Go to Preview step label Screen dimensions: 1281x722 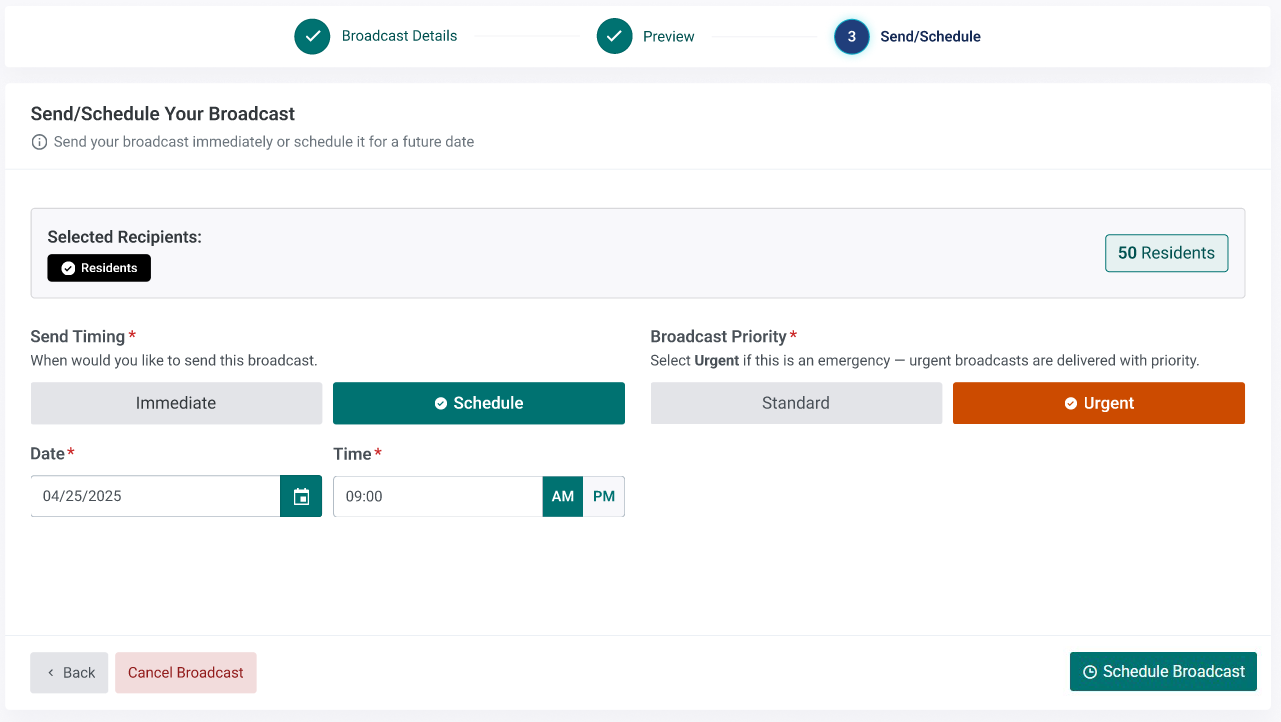pyautogui.click(x=669, y=36)
